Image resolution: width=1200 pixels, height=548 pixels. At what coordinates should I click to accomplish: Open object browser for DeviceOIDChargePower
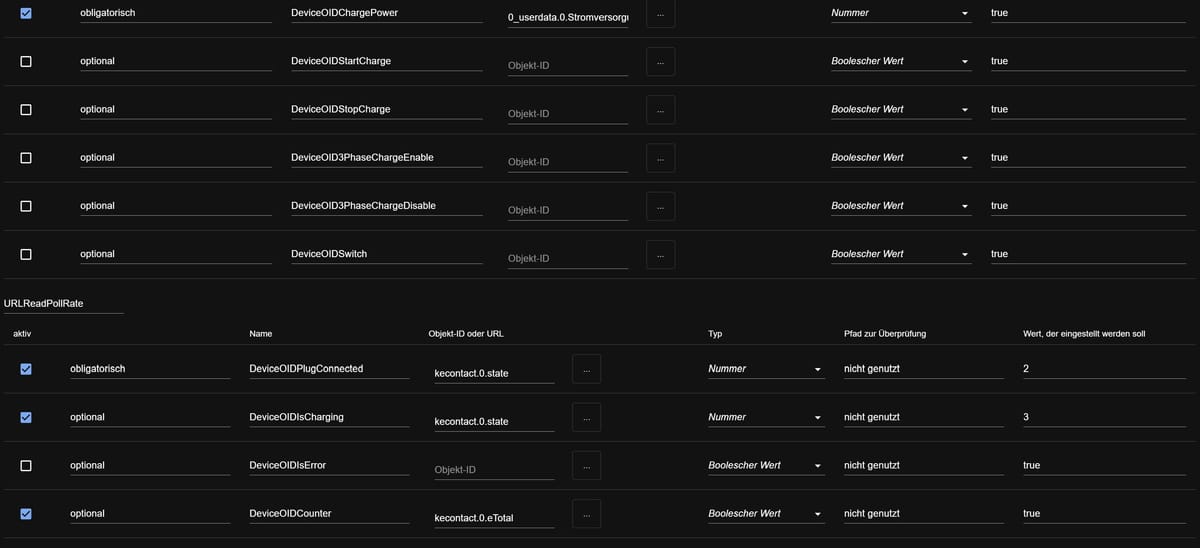pyautogui.click(x=660, y=13)
